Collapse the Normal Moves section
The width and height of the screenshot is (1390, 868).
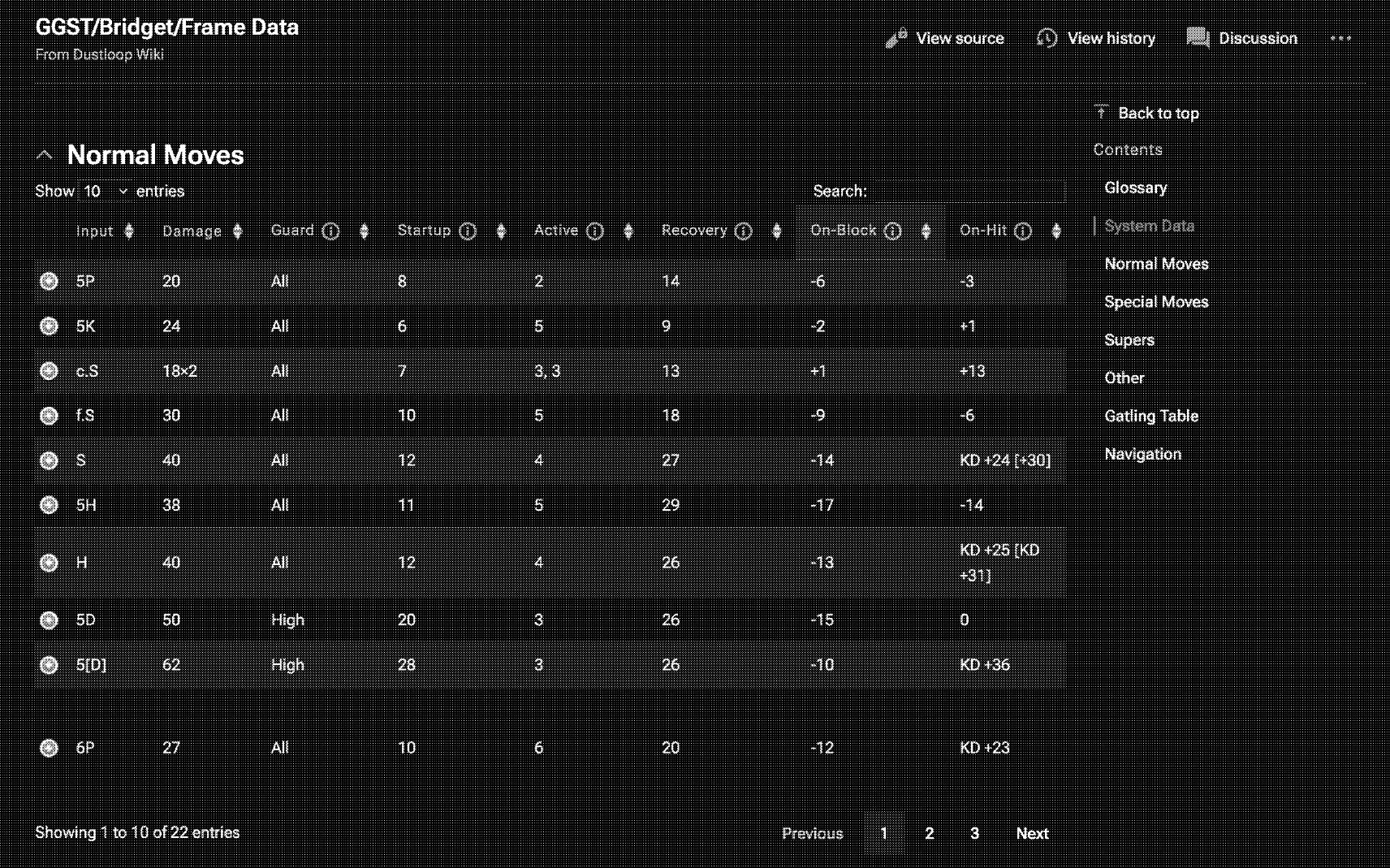(45, 153)
